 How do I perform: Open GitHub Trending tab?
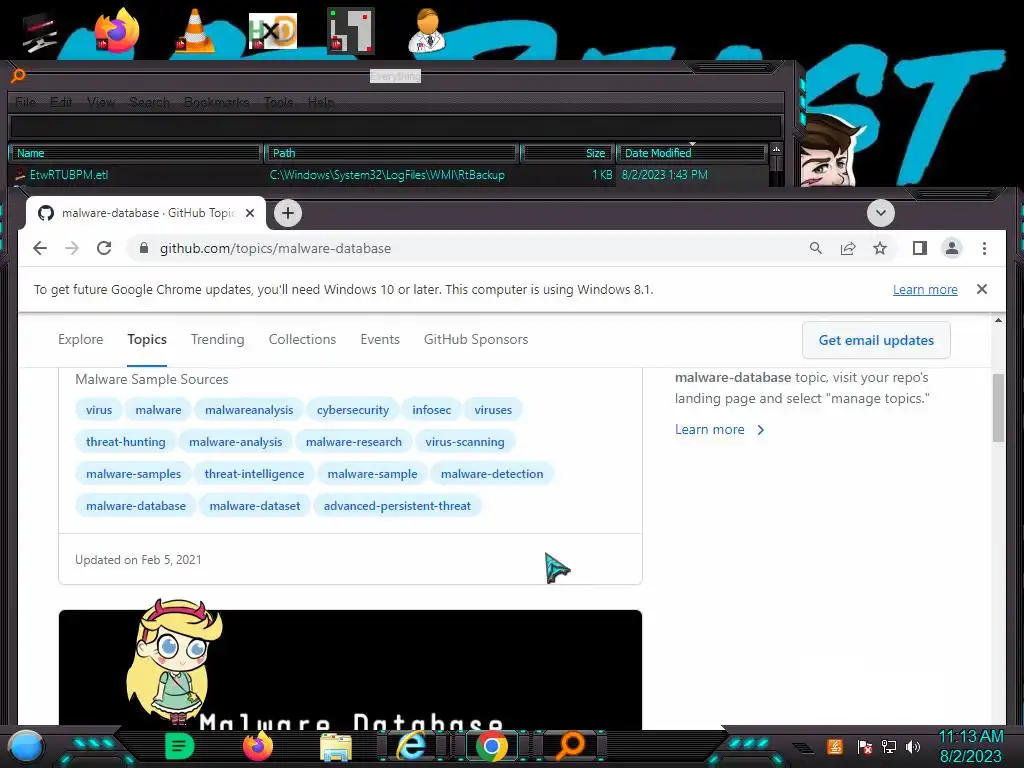pos(217,340)
